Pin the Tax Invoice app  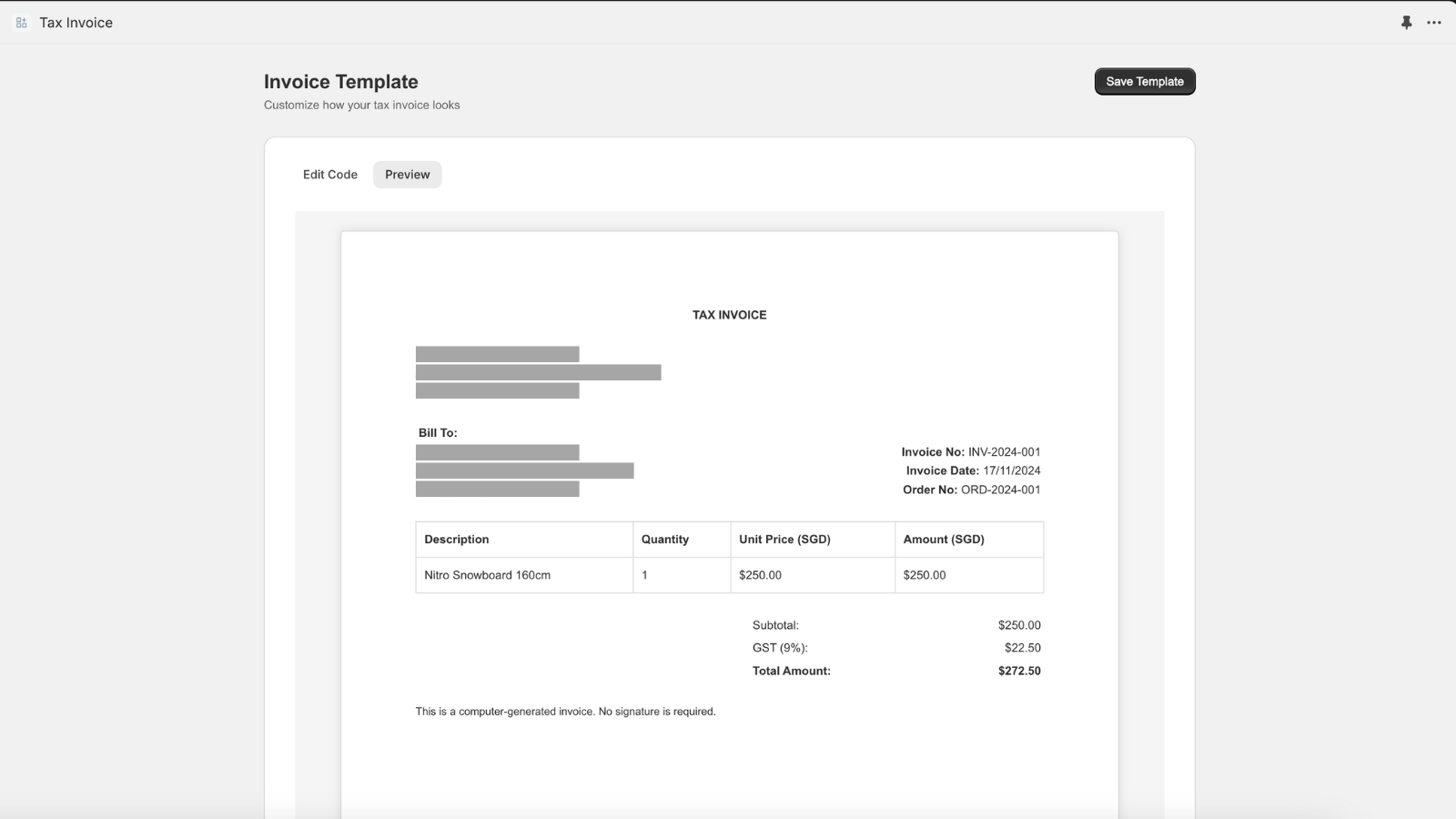pyautogui.click(x=1406, y=22)
